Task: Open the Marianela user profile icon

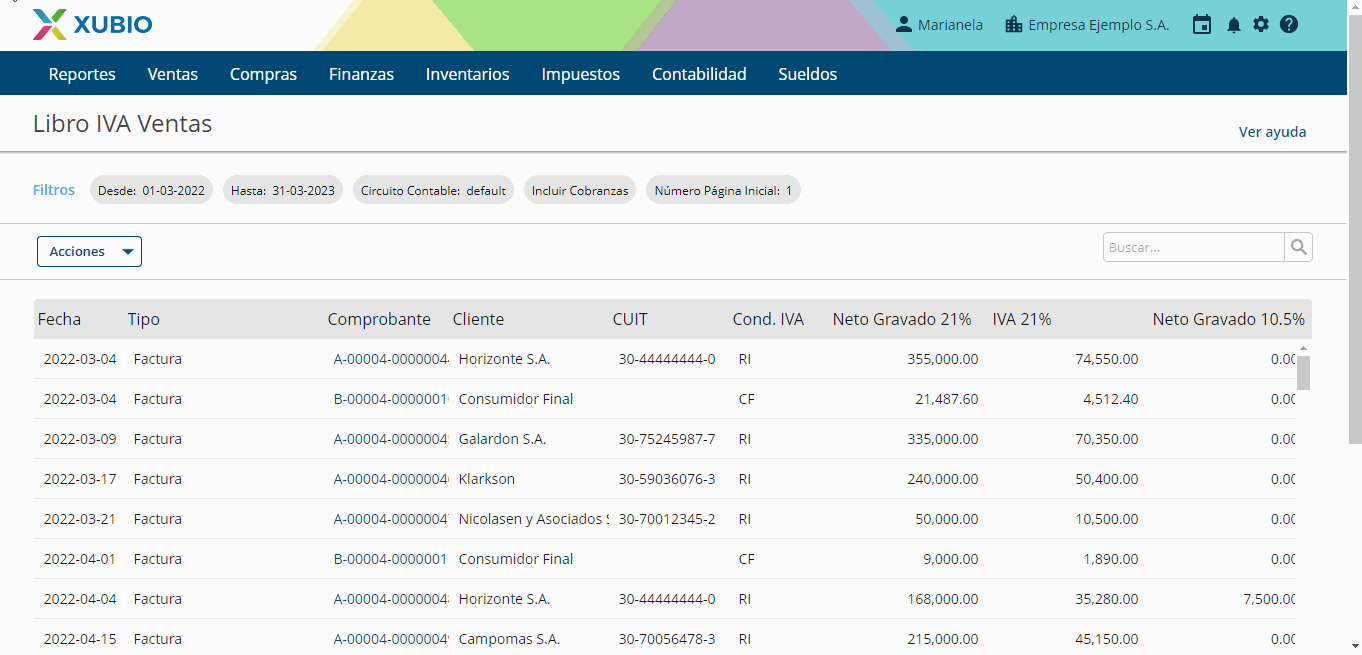Action: (904, 25)
